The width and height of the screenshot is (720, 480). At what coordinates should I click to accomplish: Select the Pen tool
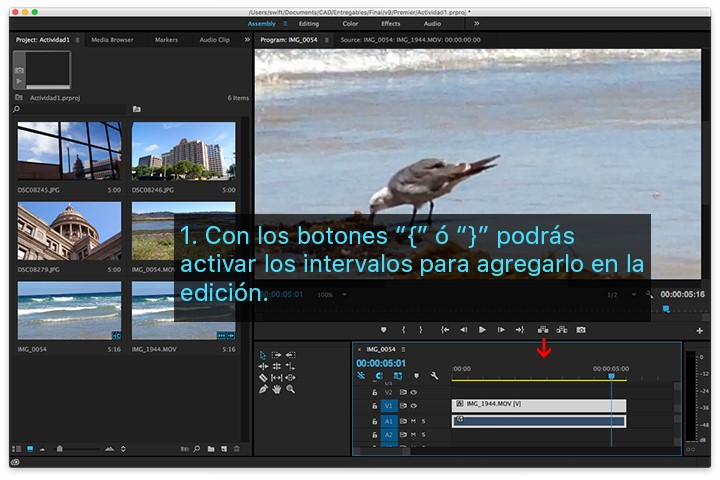[x=263, y=389]
